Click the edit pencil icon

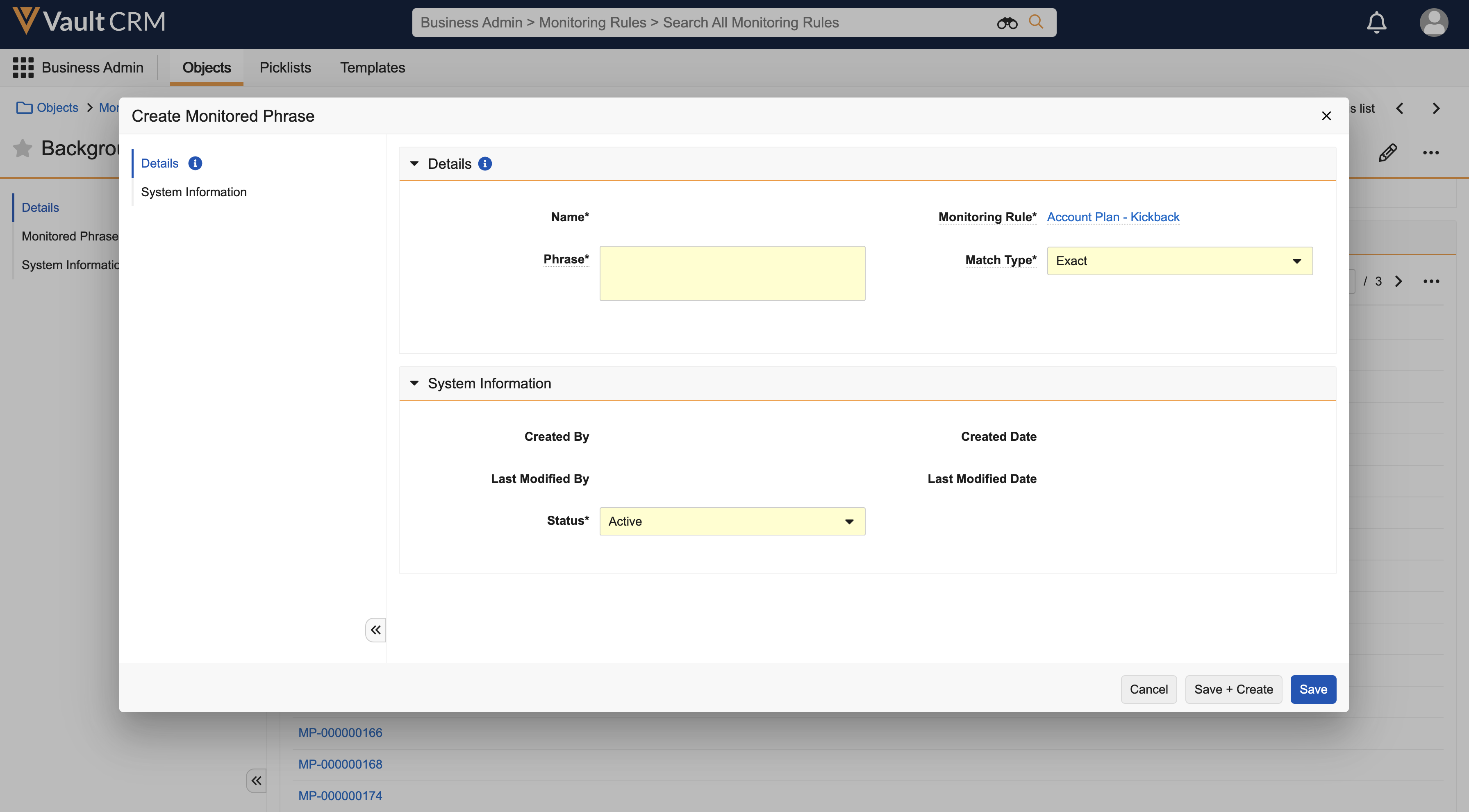1387,152
